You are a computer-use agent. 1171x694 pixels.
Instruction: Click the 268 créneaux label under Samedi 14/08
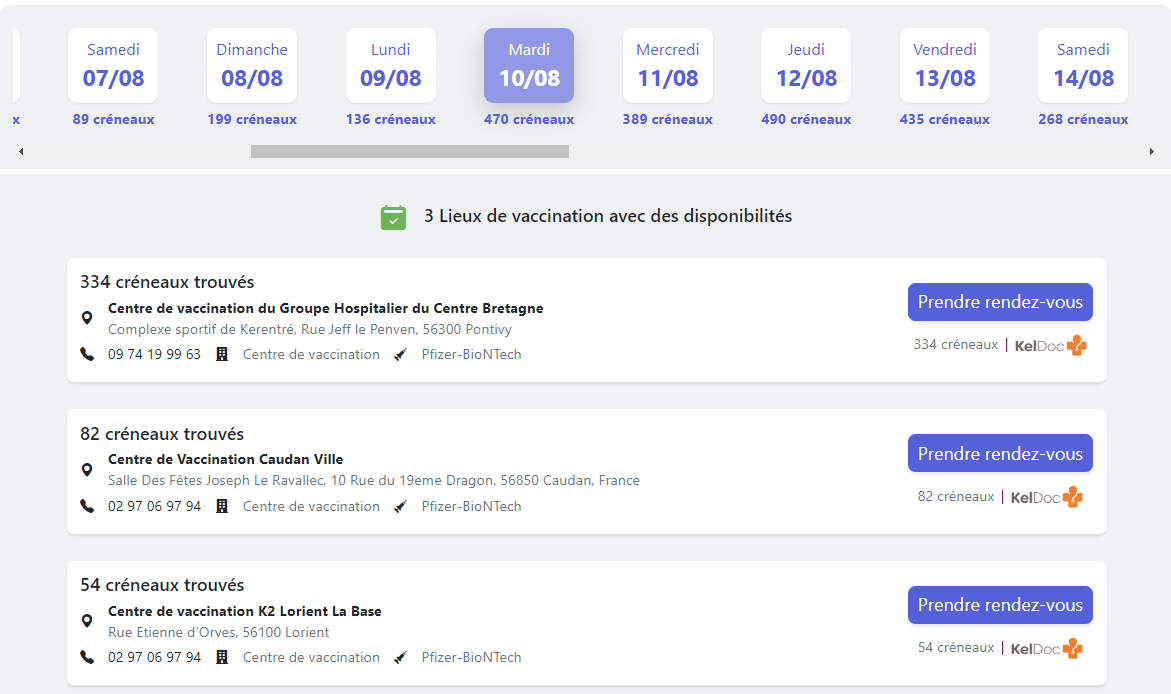click(x=1083, y=120)
